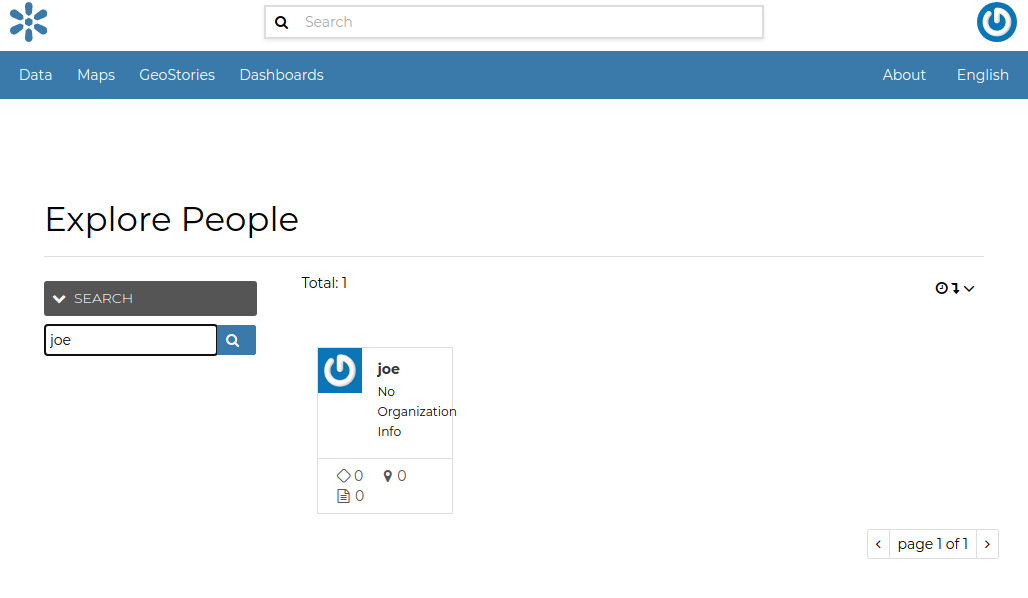Viewport: 1028px width, 598px height.
Task: Click inside the joe filter text field
Action: click(130, 340)
